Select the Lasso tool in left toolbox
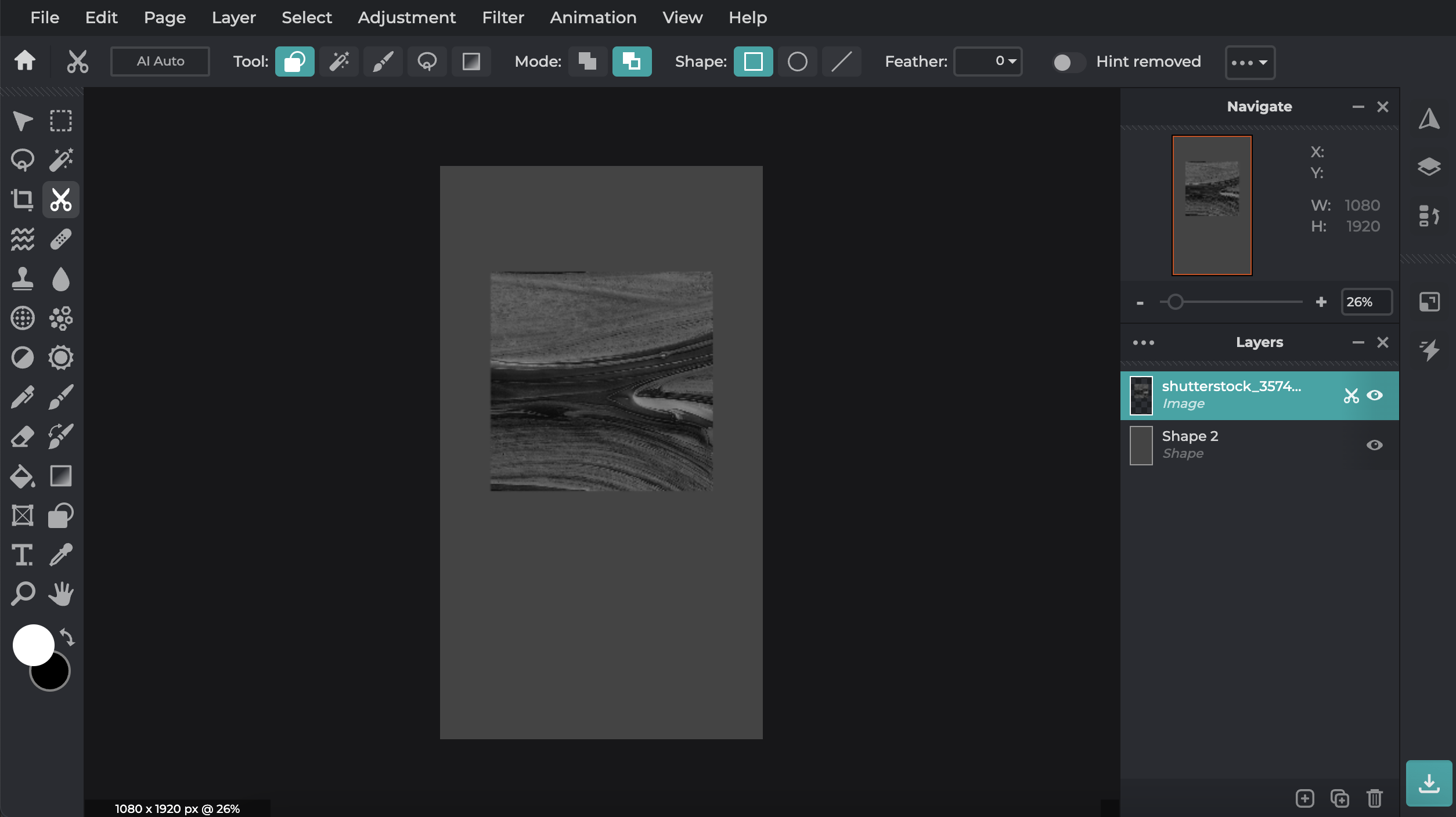 pyautogui.click(x=23, y=160)
